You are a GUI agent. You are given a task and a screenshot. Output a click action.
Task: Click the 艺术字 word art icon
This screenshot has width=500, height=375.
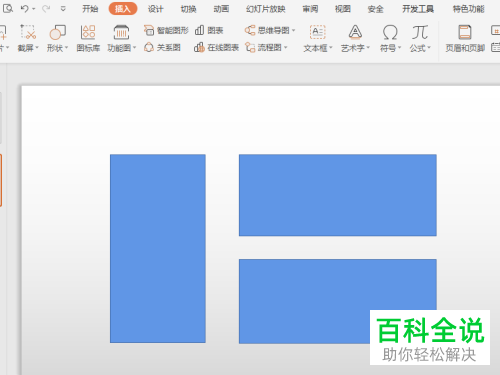coord(355,32)
